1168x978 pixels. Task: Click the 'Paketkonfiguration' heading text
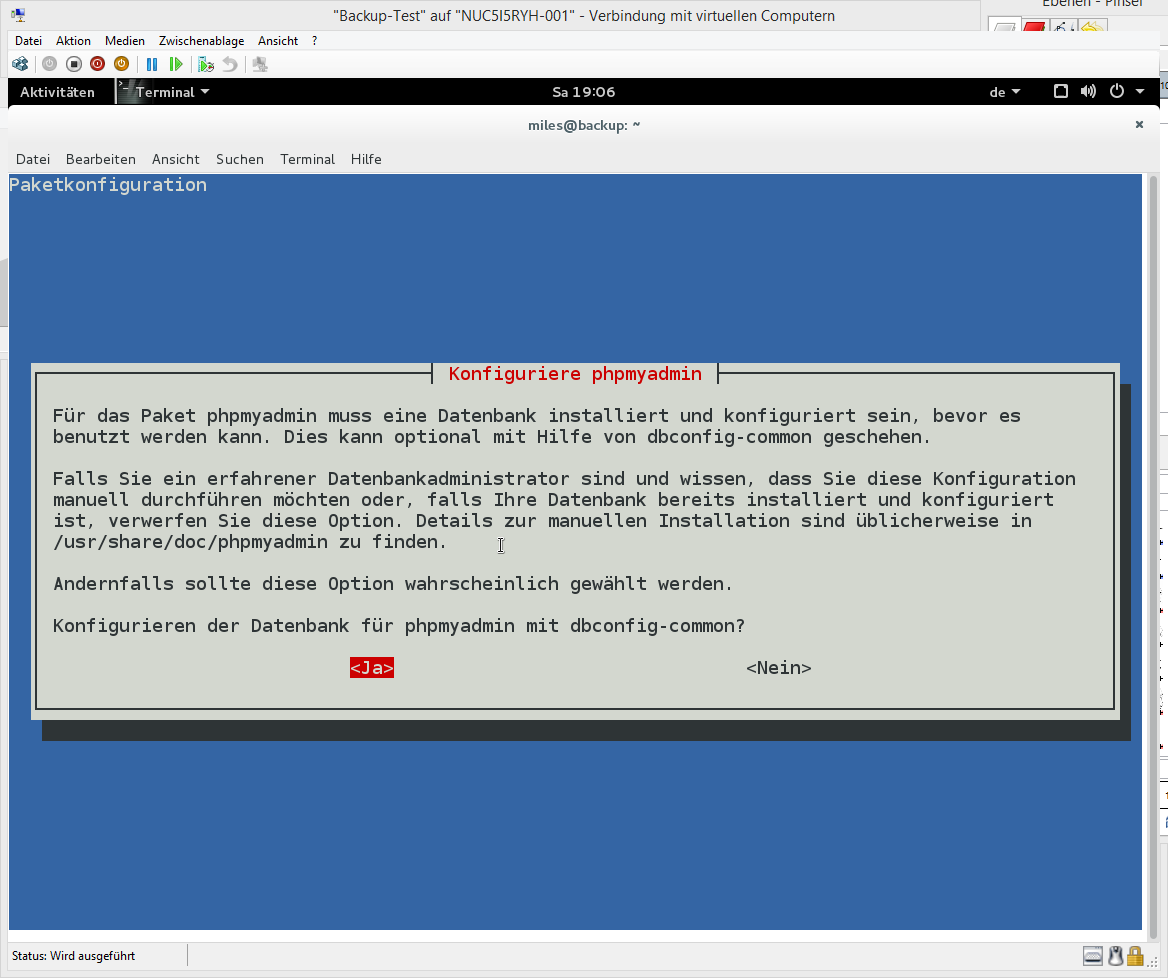[x=108, y=185]
